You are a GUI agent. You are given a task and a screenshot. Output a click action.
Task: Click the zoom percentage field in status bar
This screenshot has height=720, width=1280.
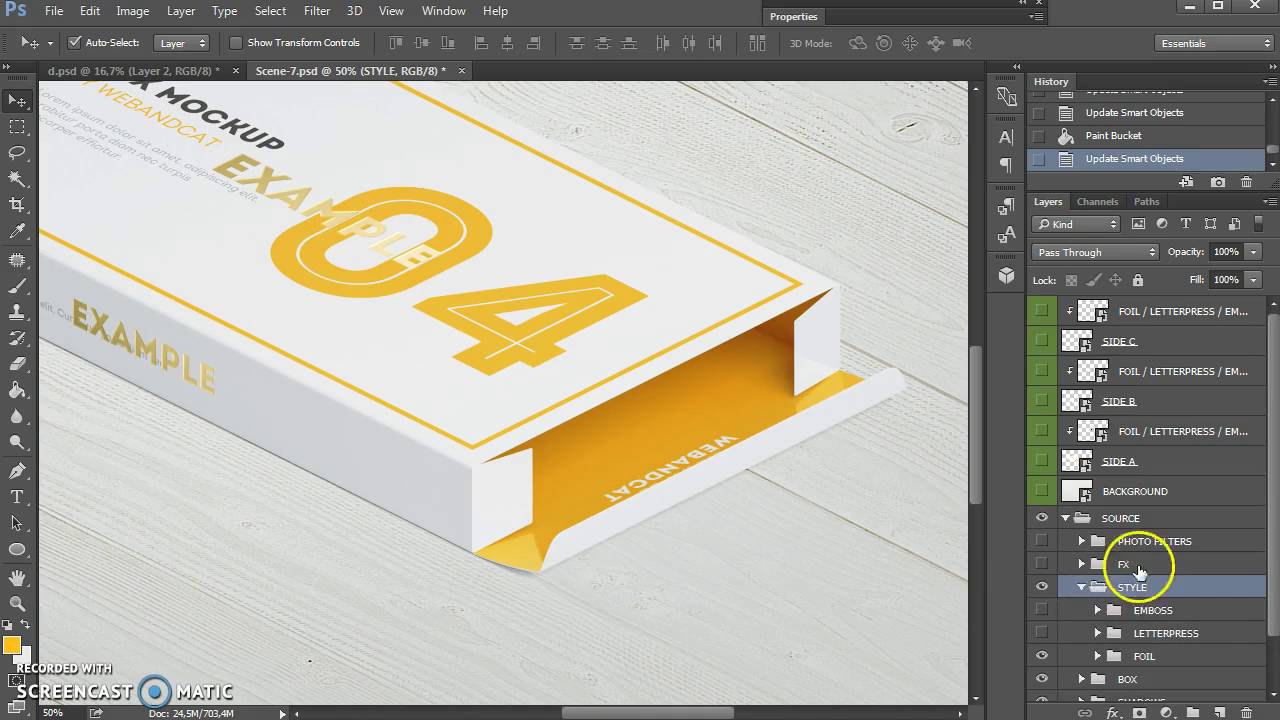click(53, 713)
